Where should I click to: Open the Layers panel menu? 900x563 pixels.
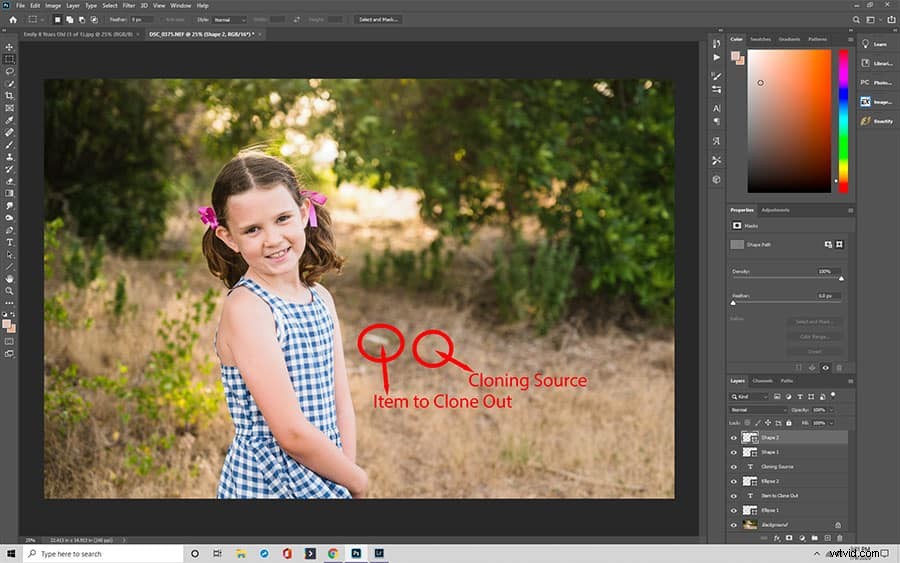pyautogui.click(x=850, y=380)
